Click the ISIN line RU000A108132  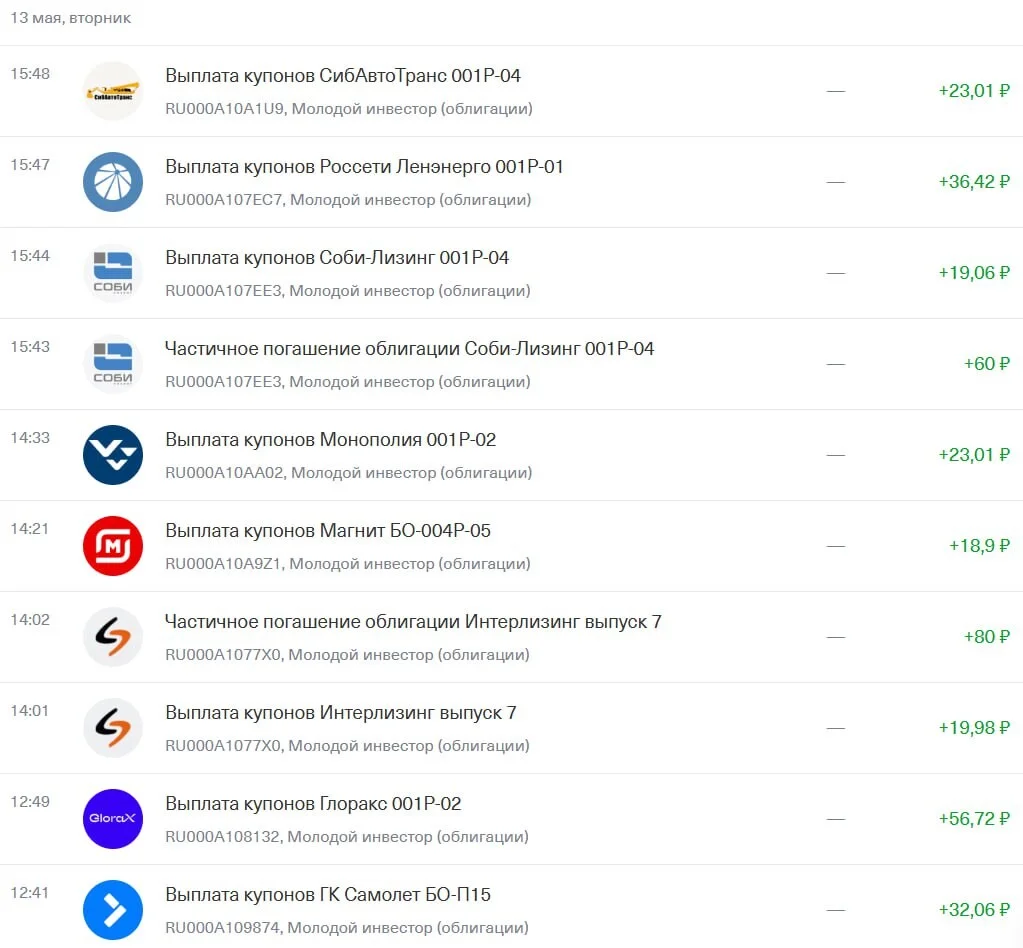pos(347,837)
